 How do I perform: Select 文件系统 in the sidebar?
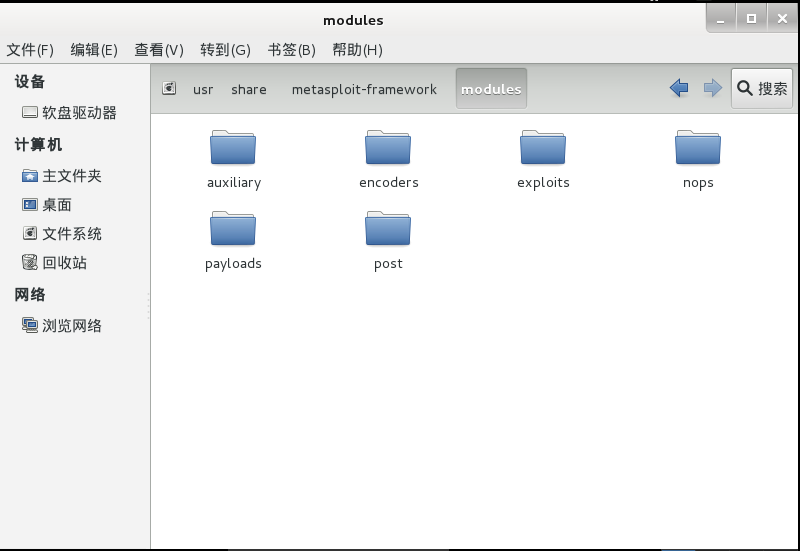(x=71, y=234)
